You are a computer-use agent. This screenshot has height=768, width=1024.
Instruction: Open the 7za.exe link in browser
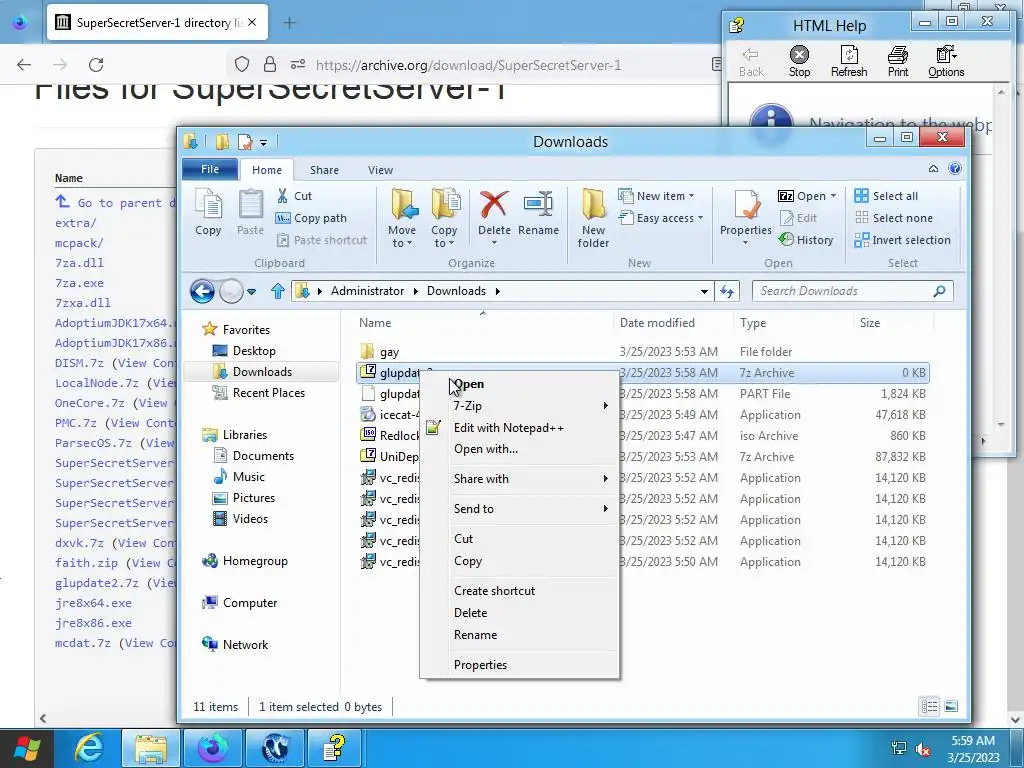(x=79, y=283)
